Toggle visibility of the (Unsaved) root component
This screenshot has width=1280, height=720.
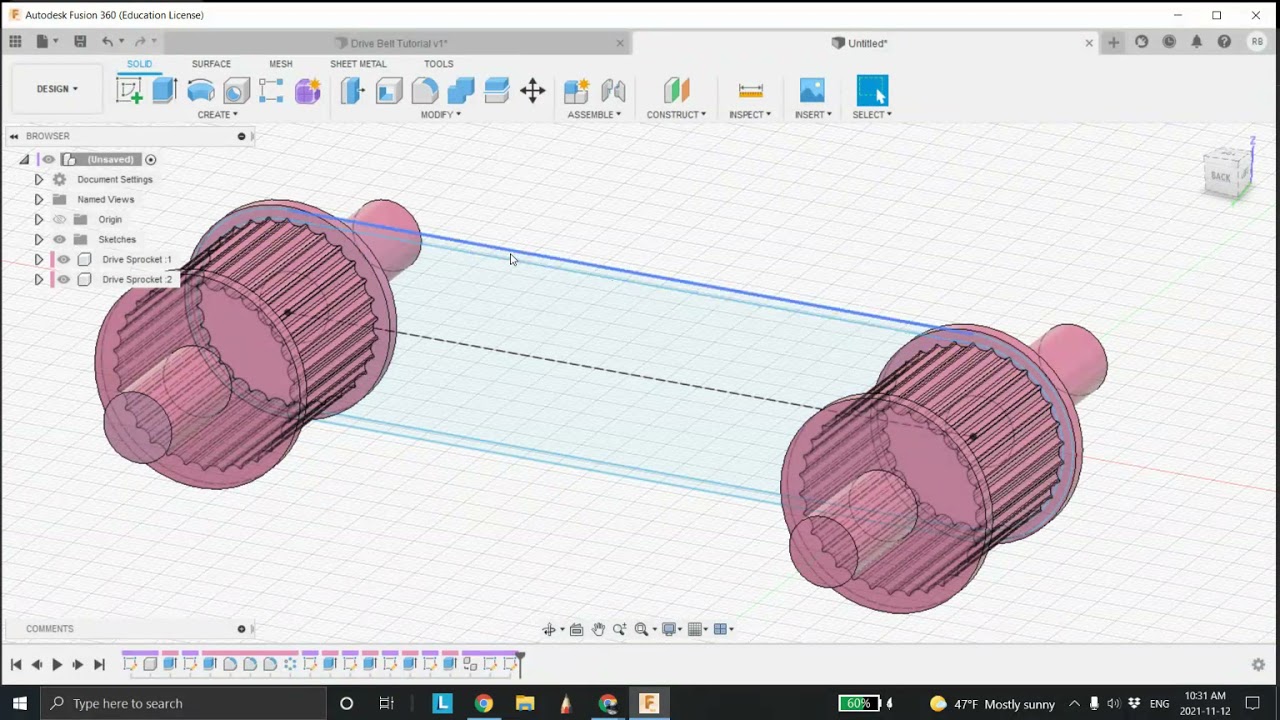48,159
